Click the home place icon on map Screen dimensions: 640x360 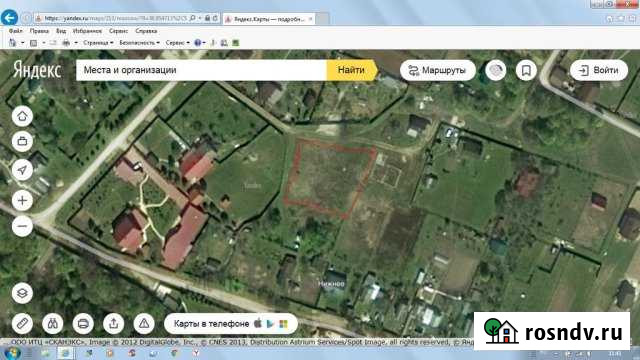point(22,116)
